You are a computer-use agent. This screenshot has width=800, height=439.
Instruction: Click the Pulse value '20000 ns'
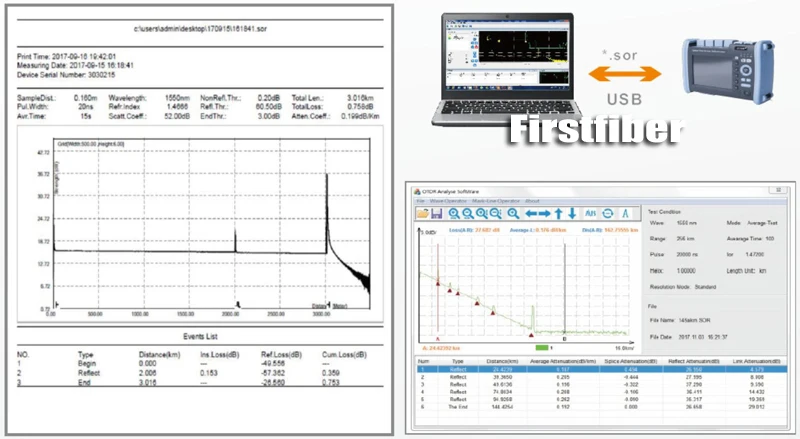pyautogui.click(x=687, y=254)
